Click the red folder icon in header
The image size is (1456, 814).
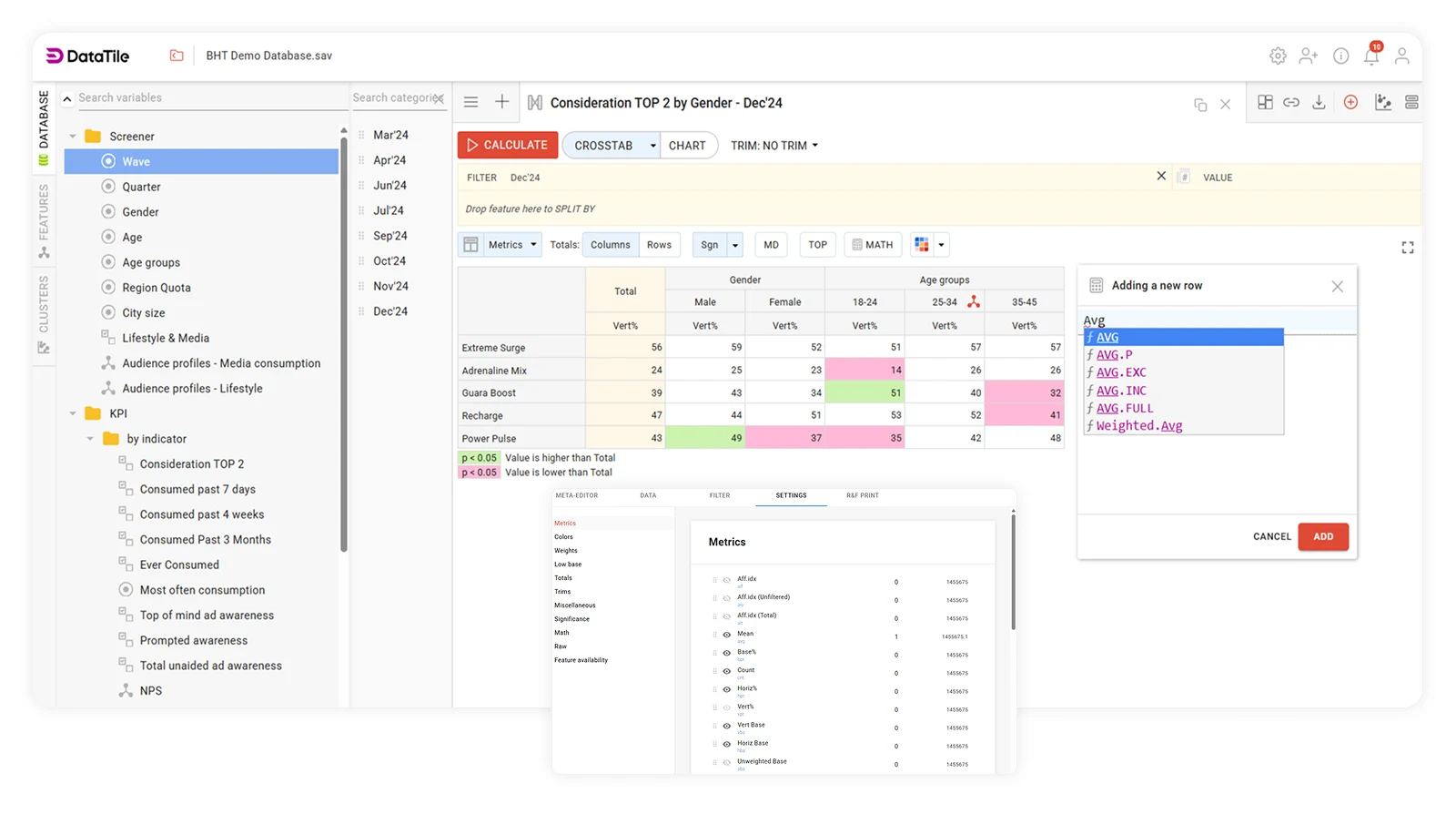click(177, 56)
